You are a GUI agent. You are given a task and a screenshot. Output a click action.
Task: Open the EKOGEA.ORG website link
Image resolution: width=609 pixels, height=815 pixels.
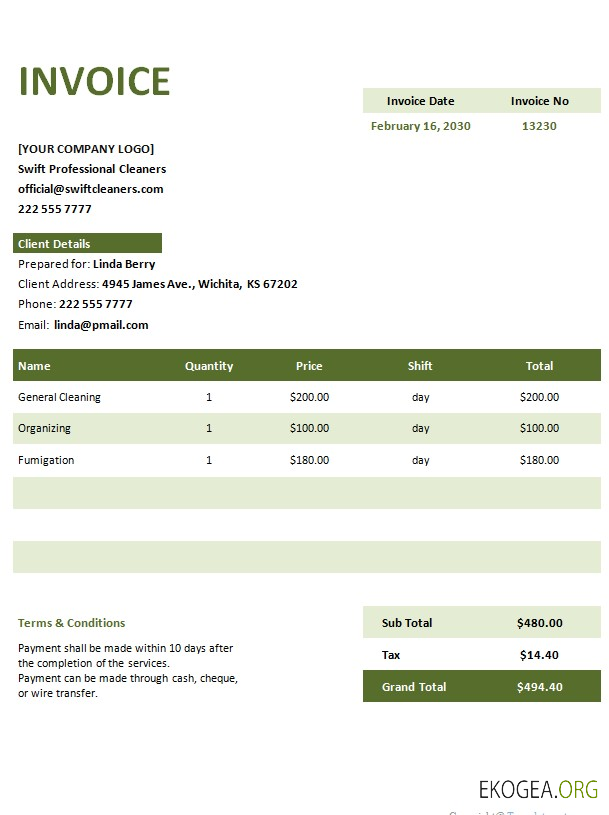coord(537,789)
